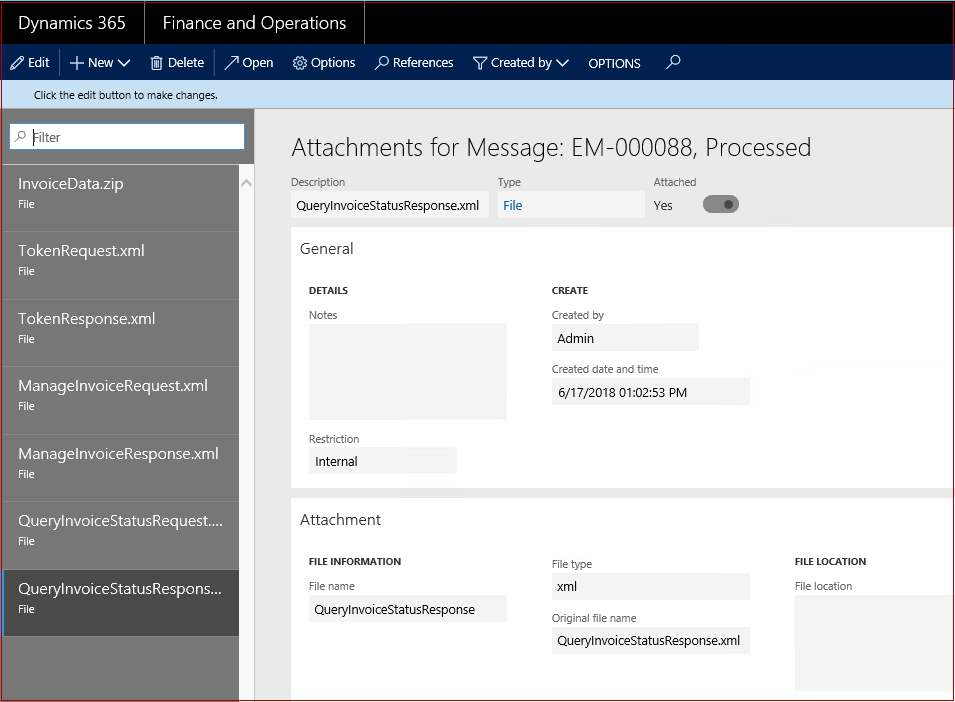Expand the New dropdown chevron
The width and height of the screenshot is (955, 702).
click(124, 63)
